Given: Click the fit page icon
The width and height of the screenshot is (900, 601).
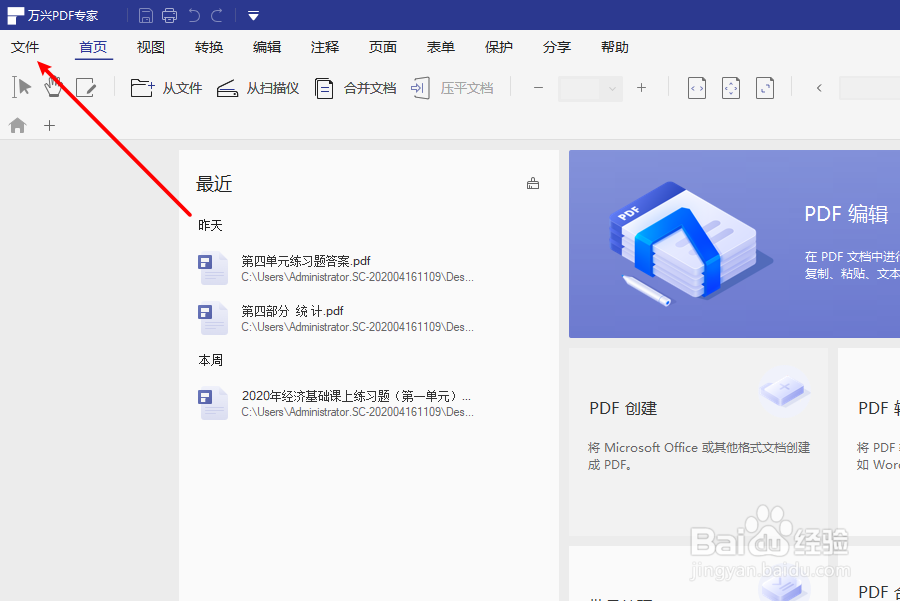Looking at the screenshot, I should point(731,88).
